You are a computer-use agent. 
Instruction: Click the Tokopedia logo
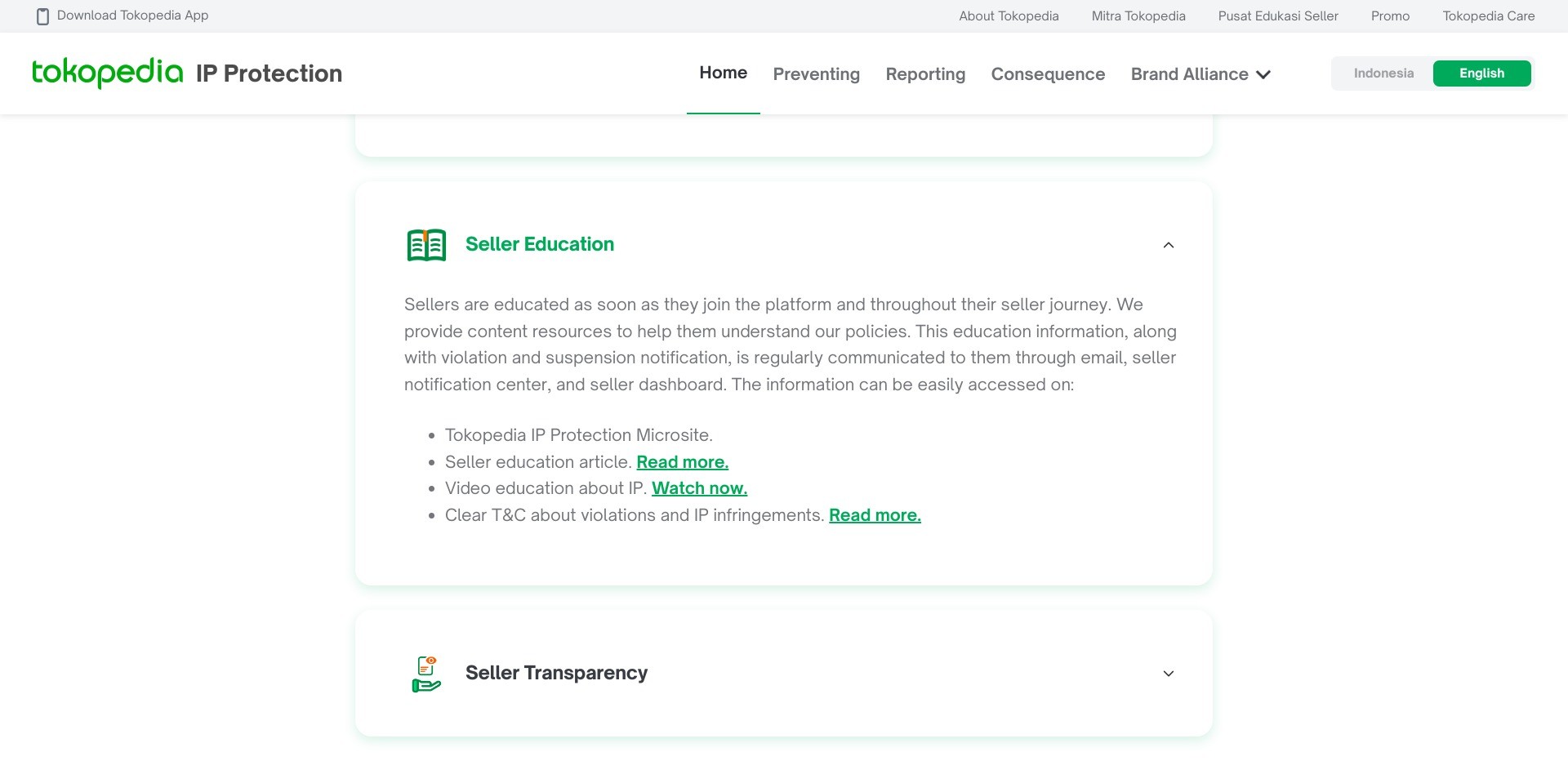coord(107,73)
